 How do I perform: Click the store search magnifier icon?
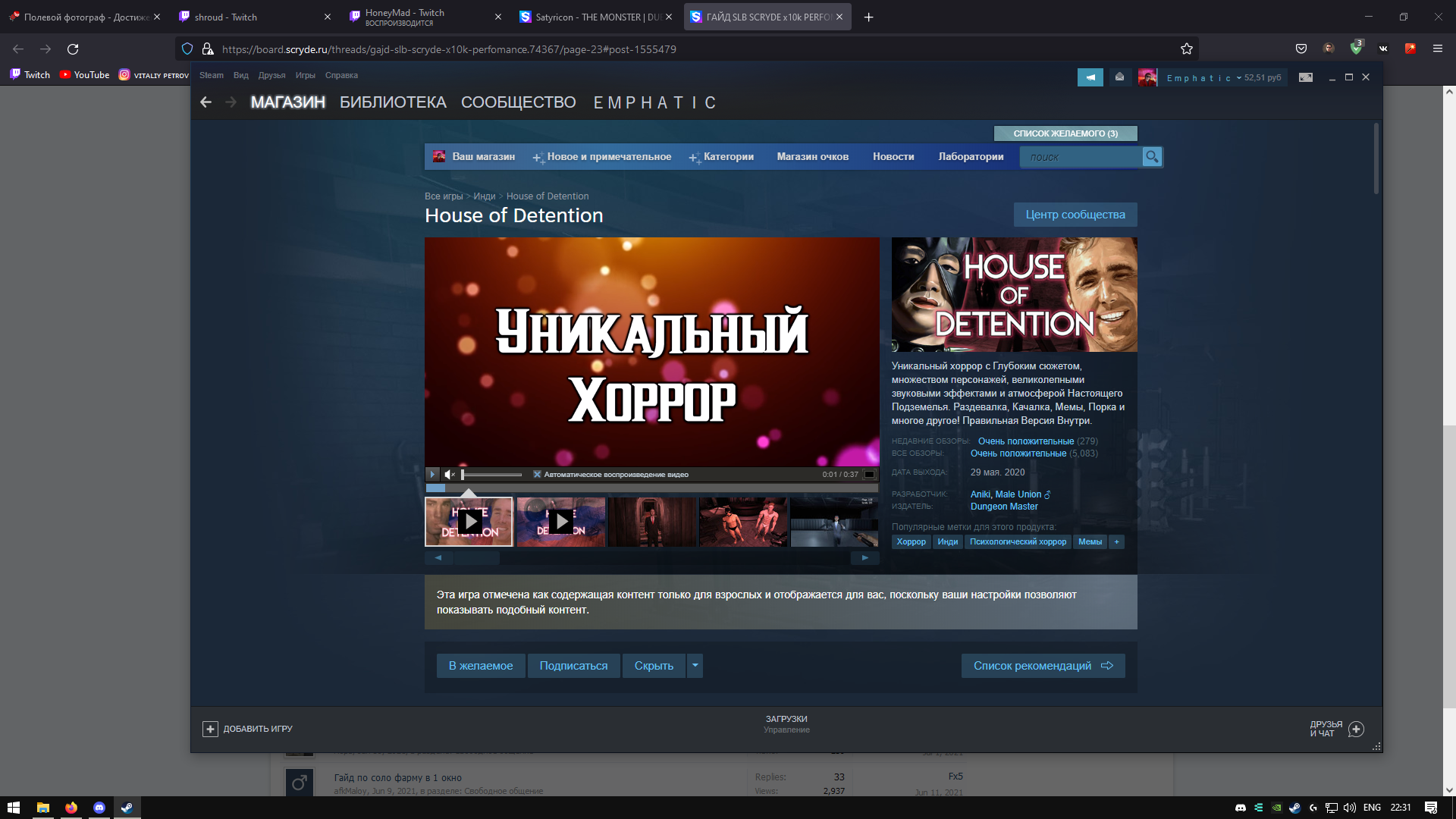[x=1151, y=157]
